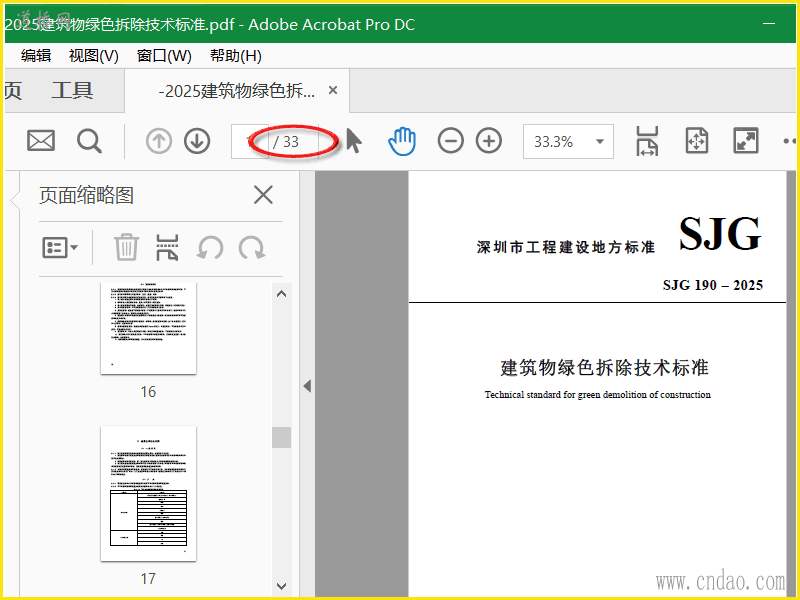
Task: Minimize the Acrobat window
Action: pyautogui.click(x=769, y=23)
